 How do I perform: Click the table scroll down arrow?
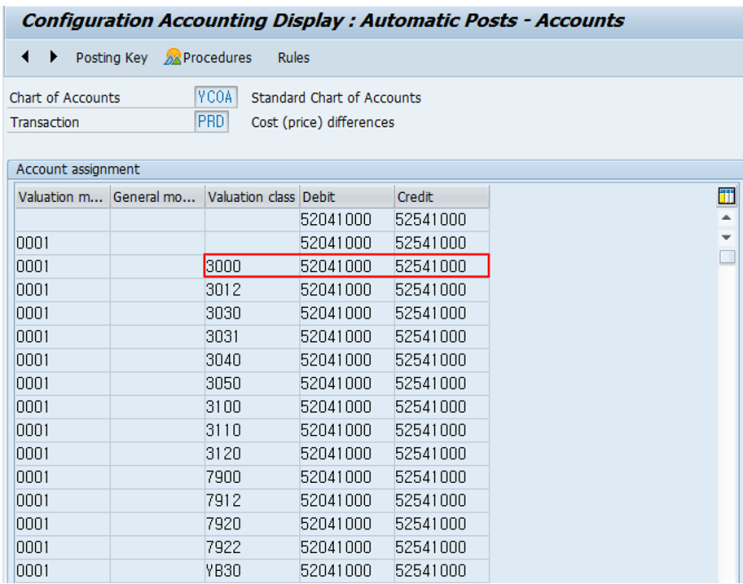726,237
